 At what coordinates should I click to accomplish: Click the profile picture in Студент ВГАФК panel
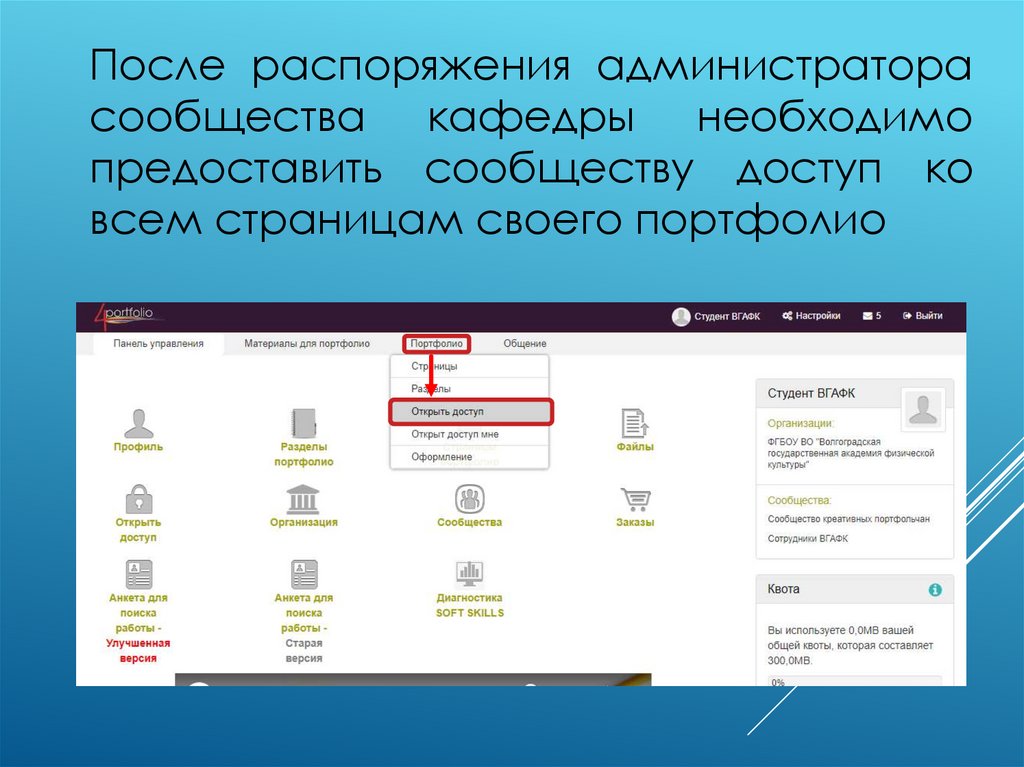click(923, 410)
